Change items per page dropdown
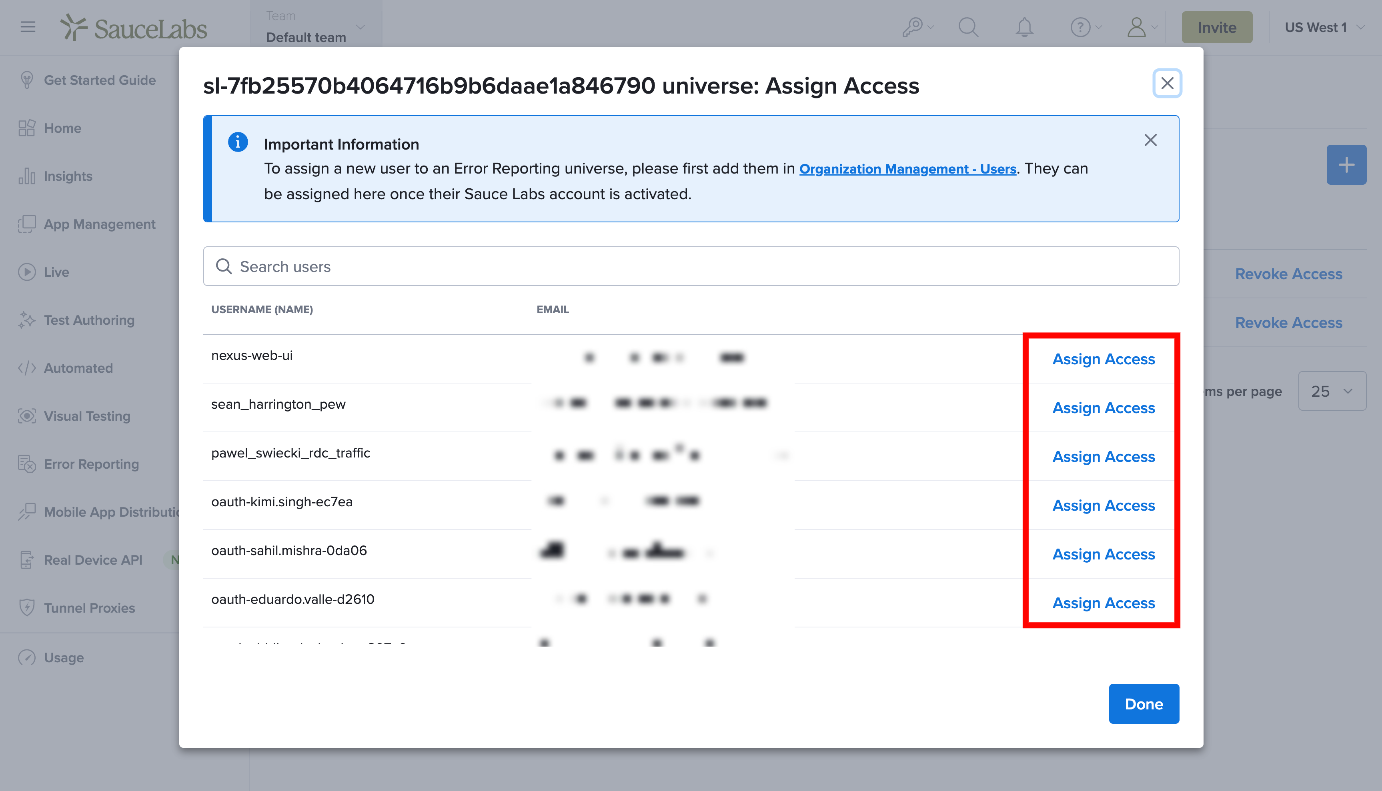The height and width of the screenshot is (791, 1382). tap(1332, 391)
